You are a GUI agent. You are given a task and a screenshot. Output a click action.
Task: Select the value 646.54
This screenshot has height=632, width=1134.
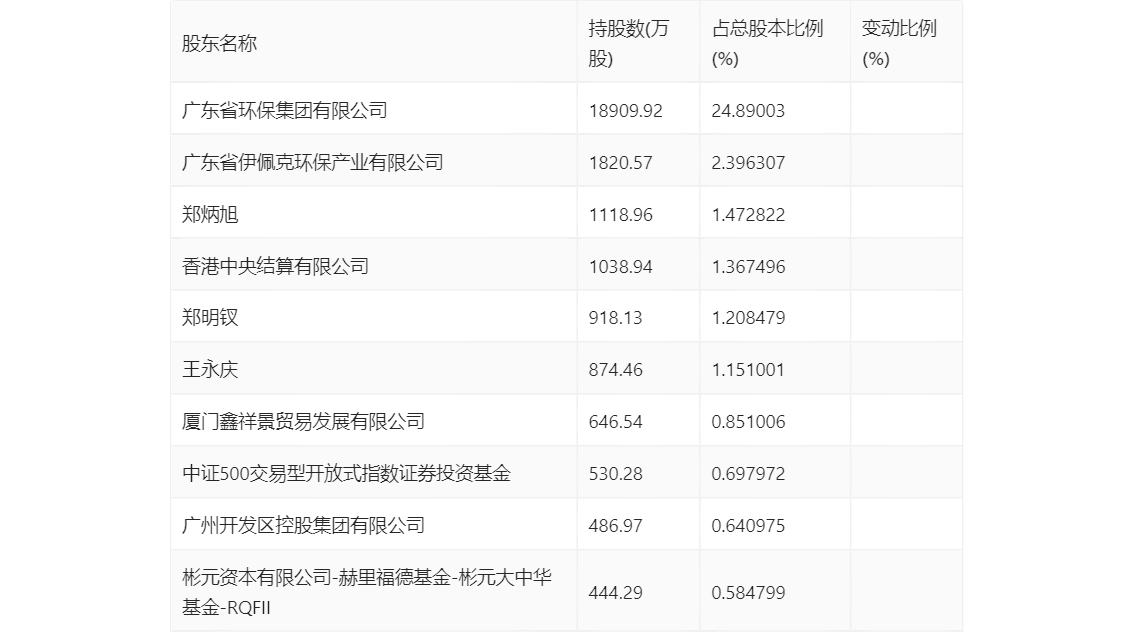pos(615,422)
